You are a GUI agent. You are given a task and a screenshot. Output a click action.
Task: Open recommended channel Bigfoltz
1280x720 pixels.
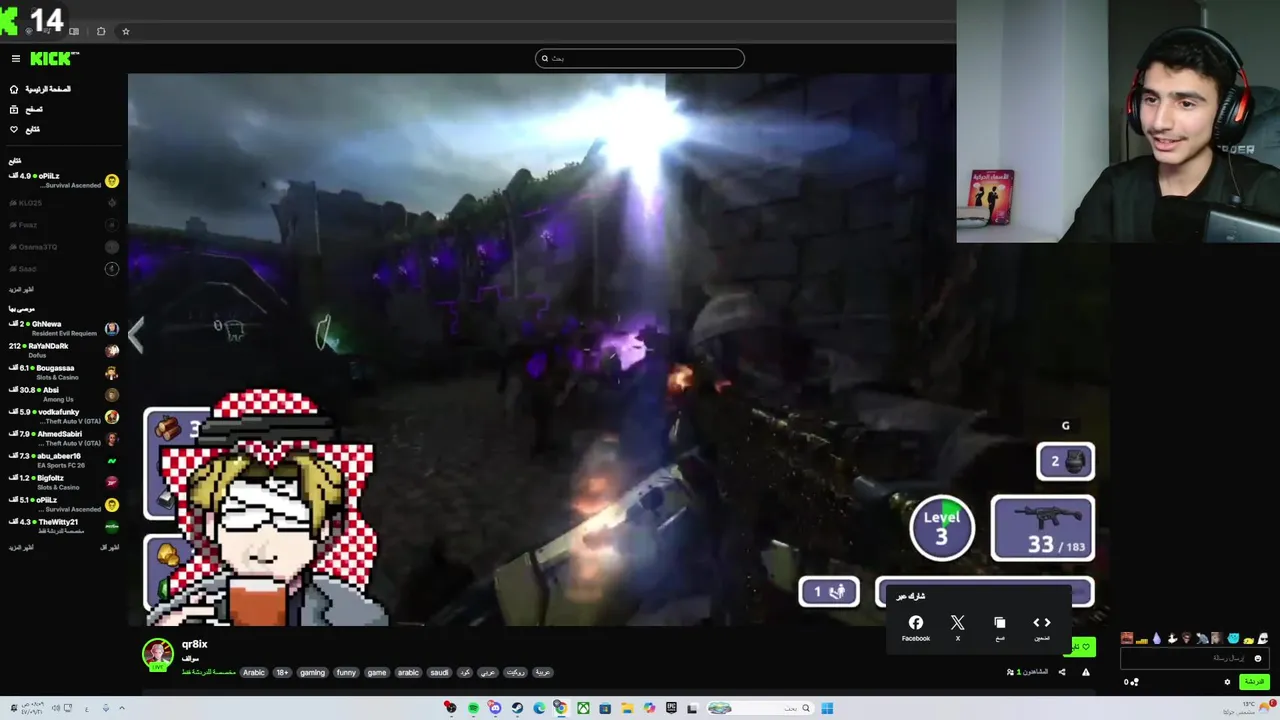click(x=64, y=482)
